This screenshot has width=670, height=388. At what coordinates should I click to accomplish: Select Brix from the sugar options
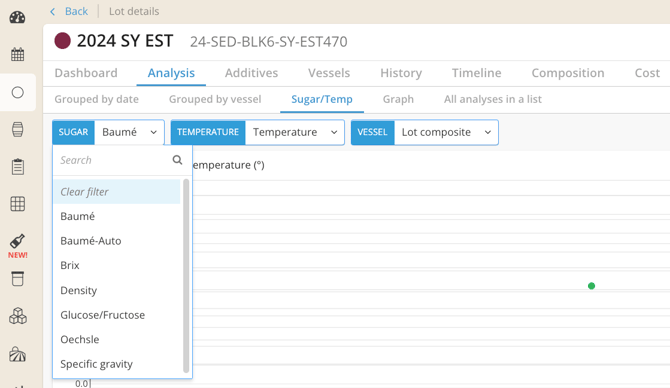[x=117, y=265]
